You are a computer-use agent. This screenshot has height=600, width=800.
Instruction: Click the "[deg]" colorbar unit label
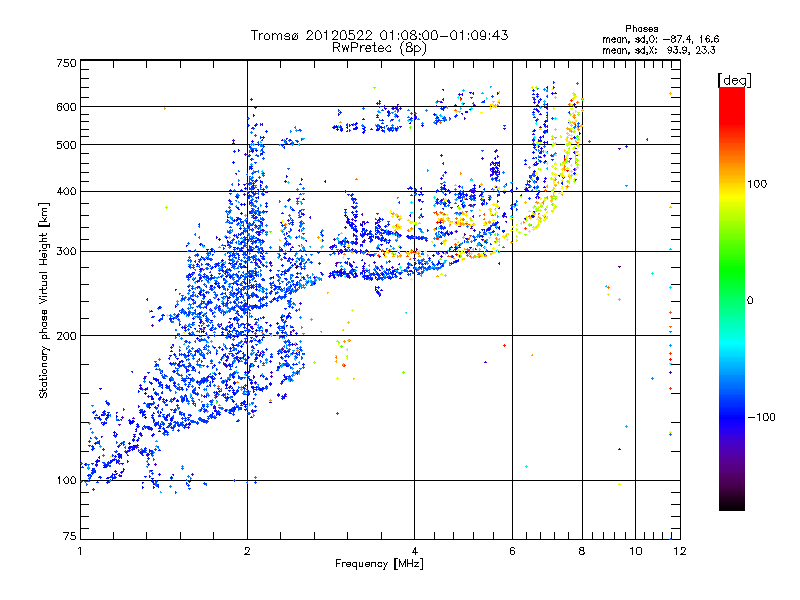[734, 80]
